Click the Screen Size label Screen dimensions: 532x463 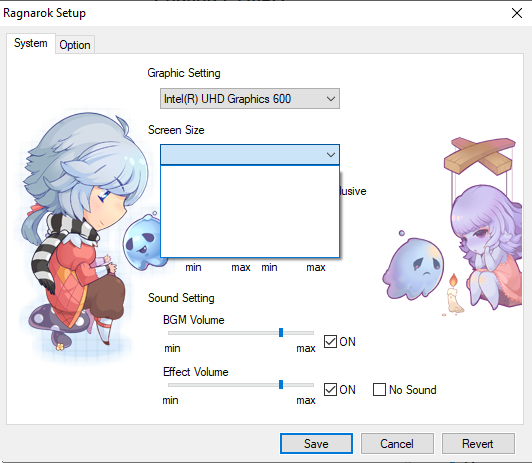176,130
